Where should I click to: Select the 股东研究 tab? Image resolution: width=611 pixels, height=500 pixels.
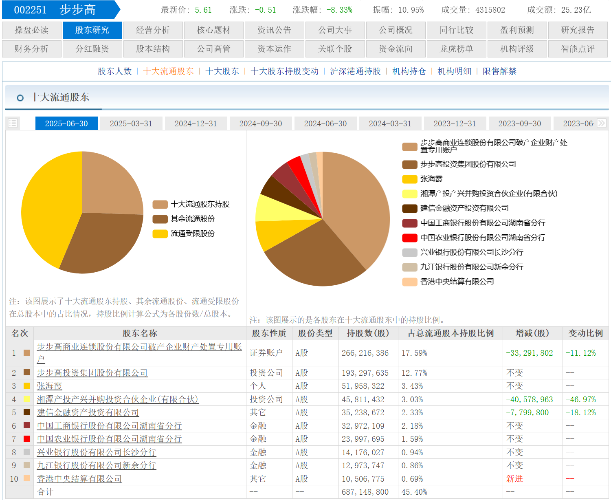tap(92, 30)
